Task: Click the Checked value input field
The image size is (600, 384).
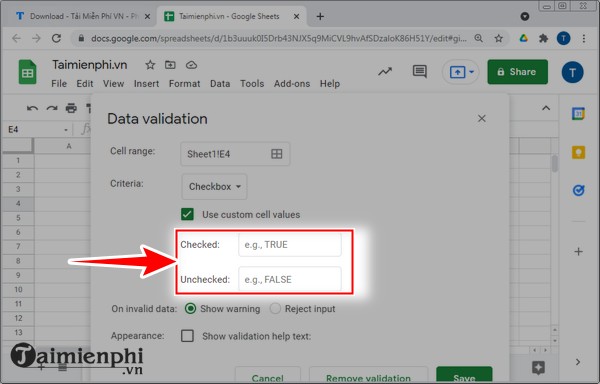Action: pyautogui.click(x=290, y=244)
